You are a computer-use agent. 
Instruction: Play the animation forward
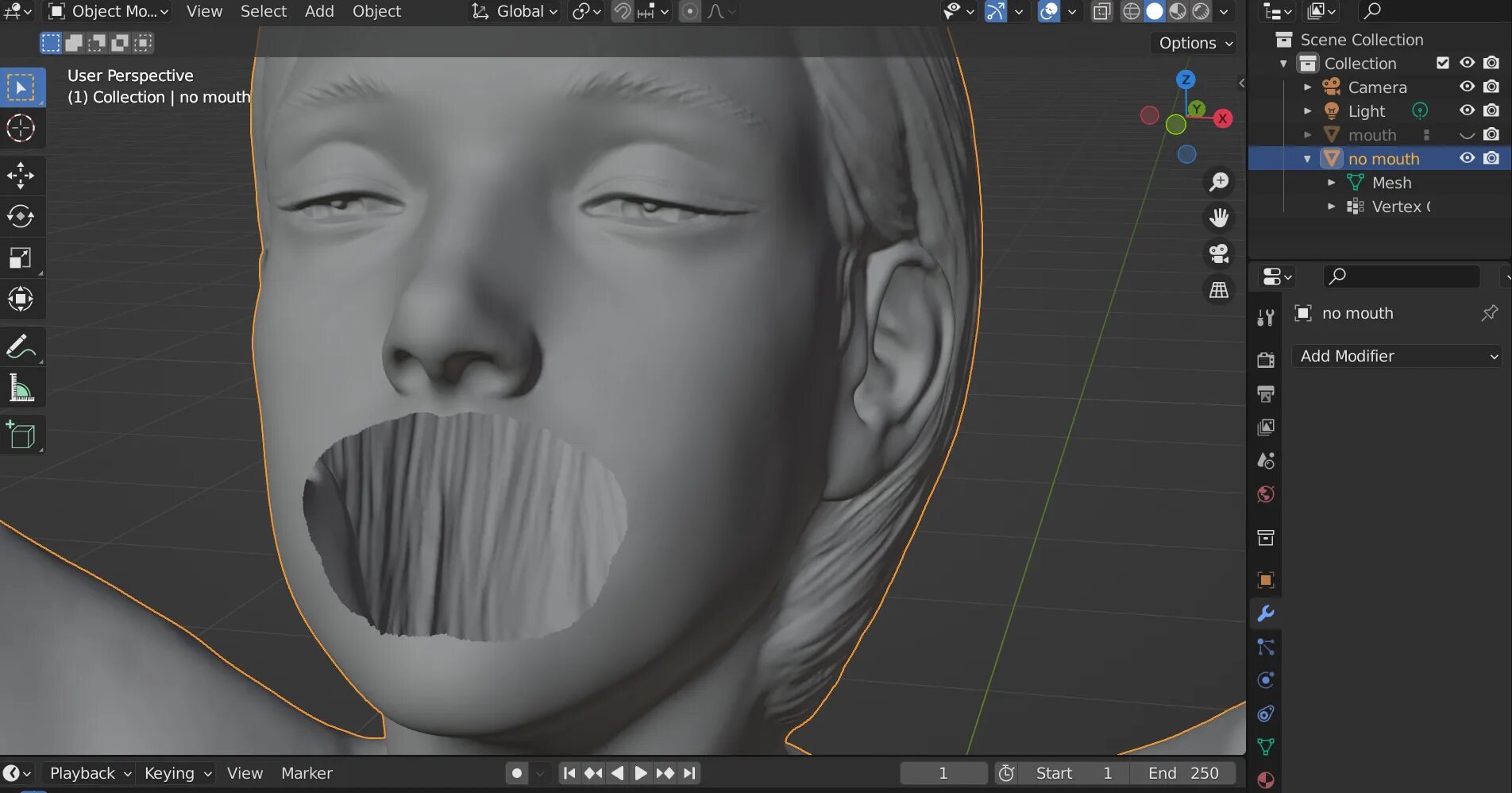[x=641, y=773]
